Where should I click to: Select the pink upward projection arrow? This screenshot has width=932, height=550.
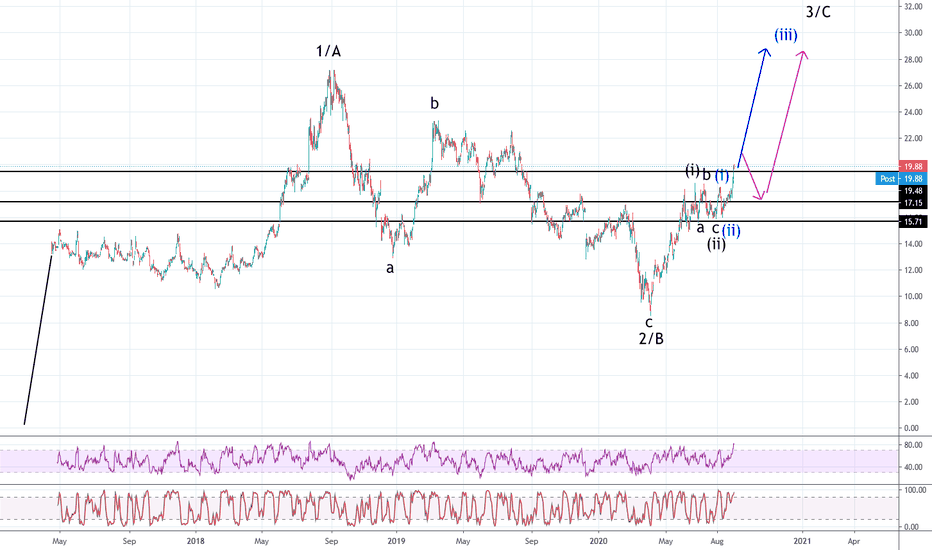(x=785, y=122)
